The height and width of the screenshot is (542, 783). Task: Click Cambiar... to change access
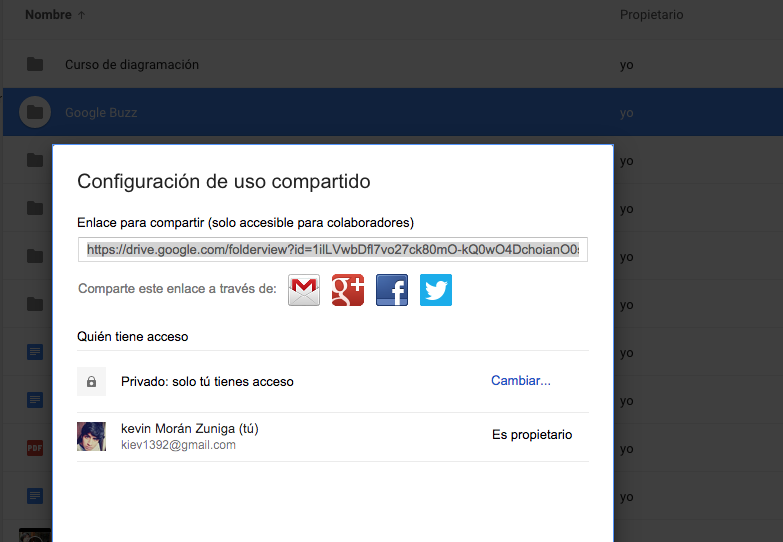click(x=520, y=381)
